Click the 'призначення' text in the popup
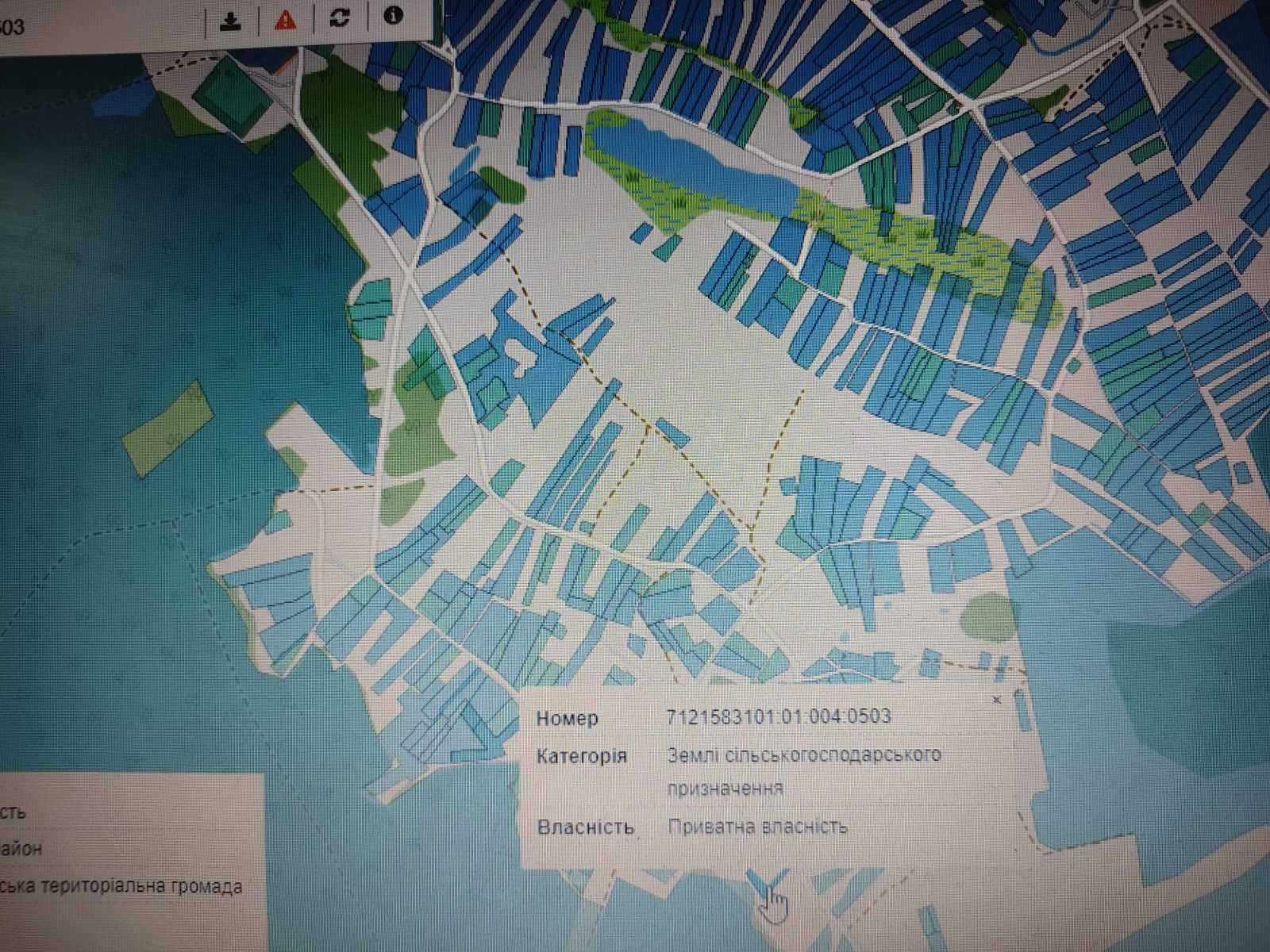This screenshot has width=1270, height=952. [725, 789]
